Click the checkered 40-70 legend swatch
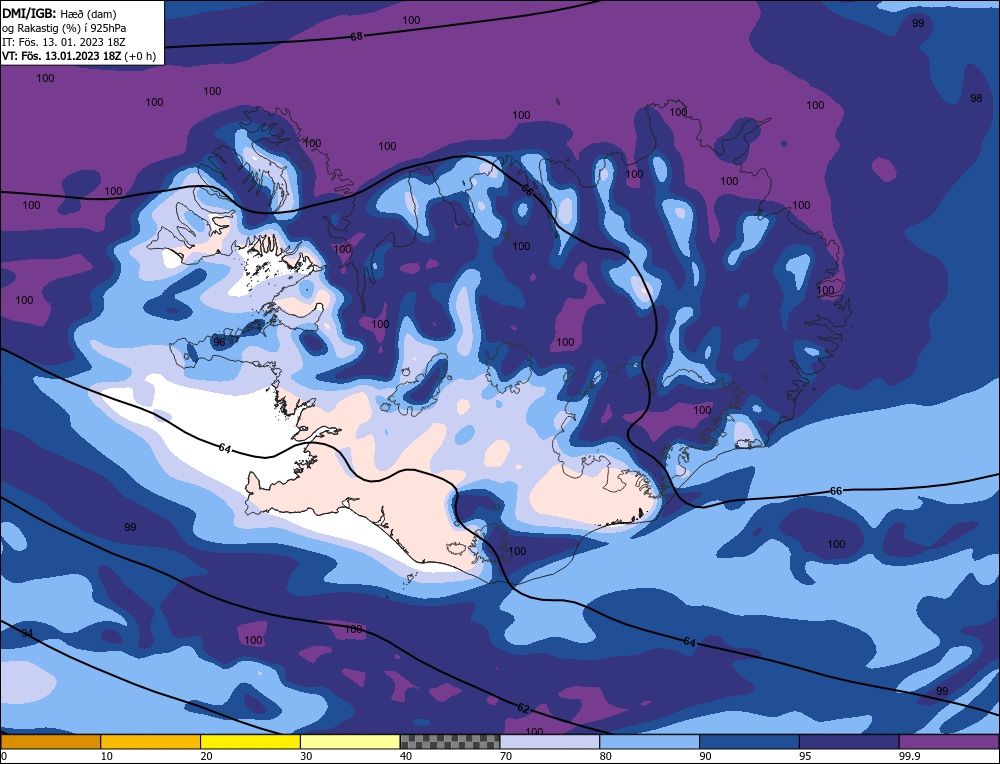This screenshot has width=1000, height=764. (x=450, y=741)
